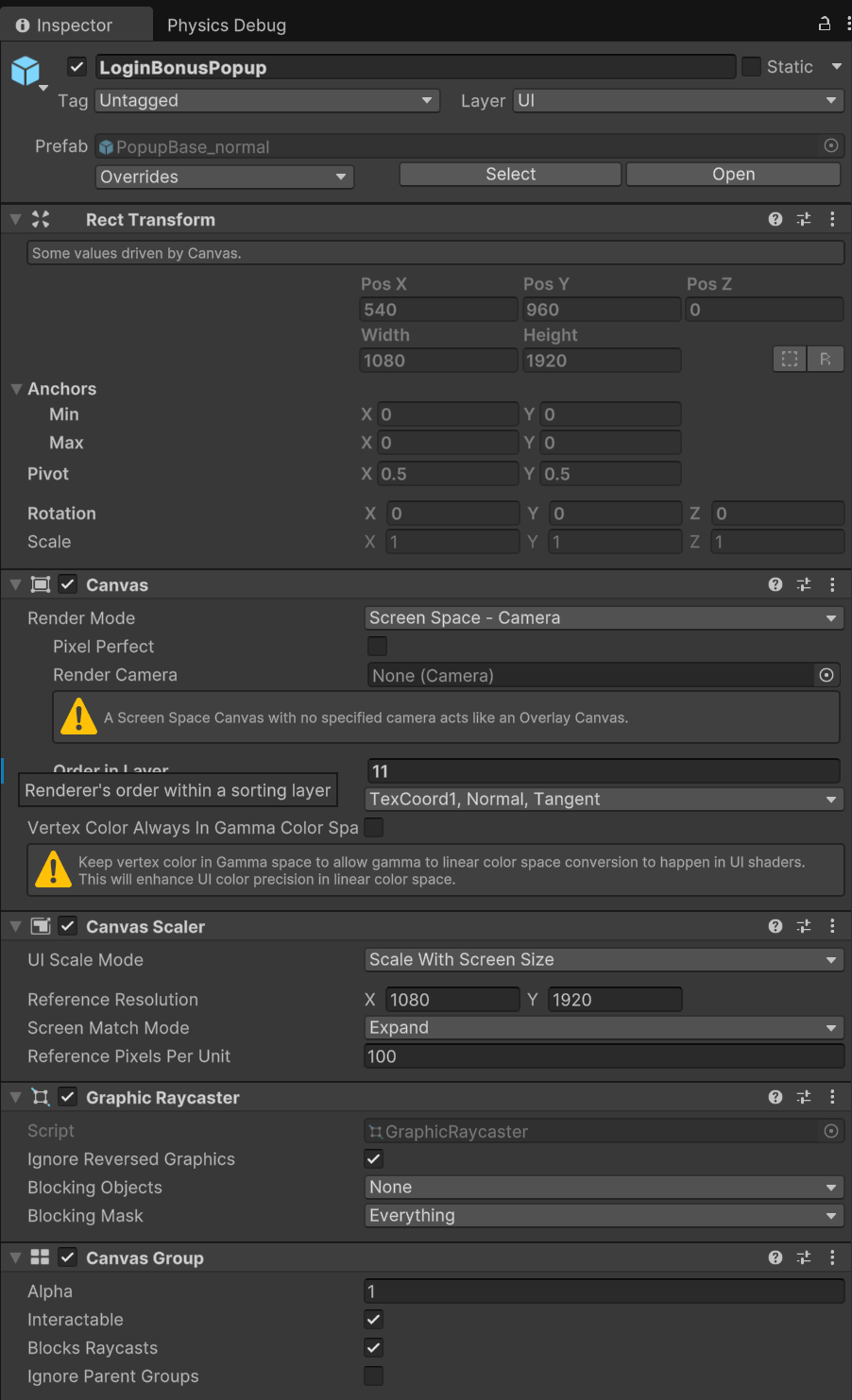Open Canvas component preset settings icon
The height and width of the screenshot is (1400, 852).
[804, 584]
